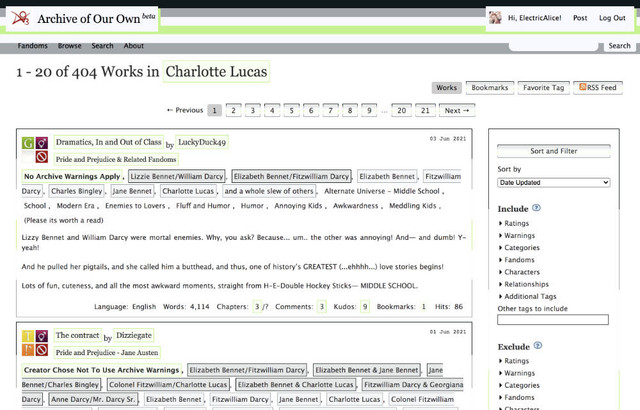Screen dimensions: 640x410
Task: Click the Log Out link
Action: pyautogui.click(x=612, y=18)
